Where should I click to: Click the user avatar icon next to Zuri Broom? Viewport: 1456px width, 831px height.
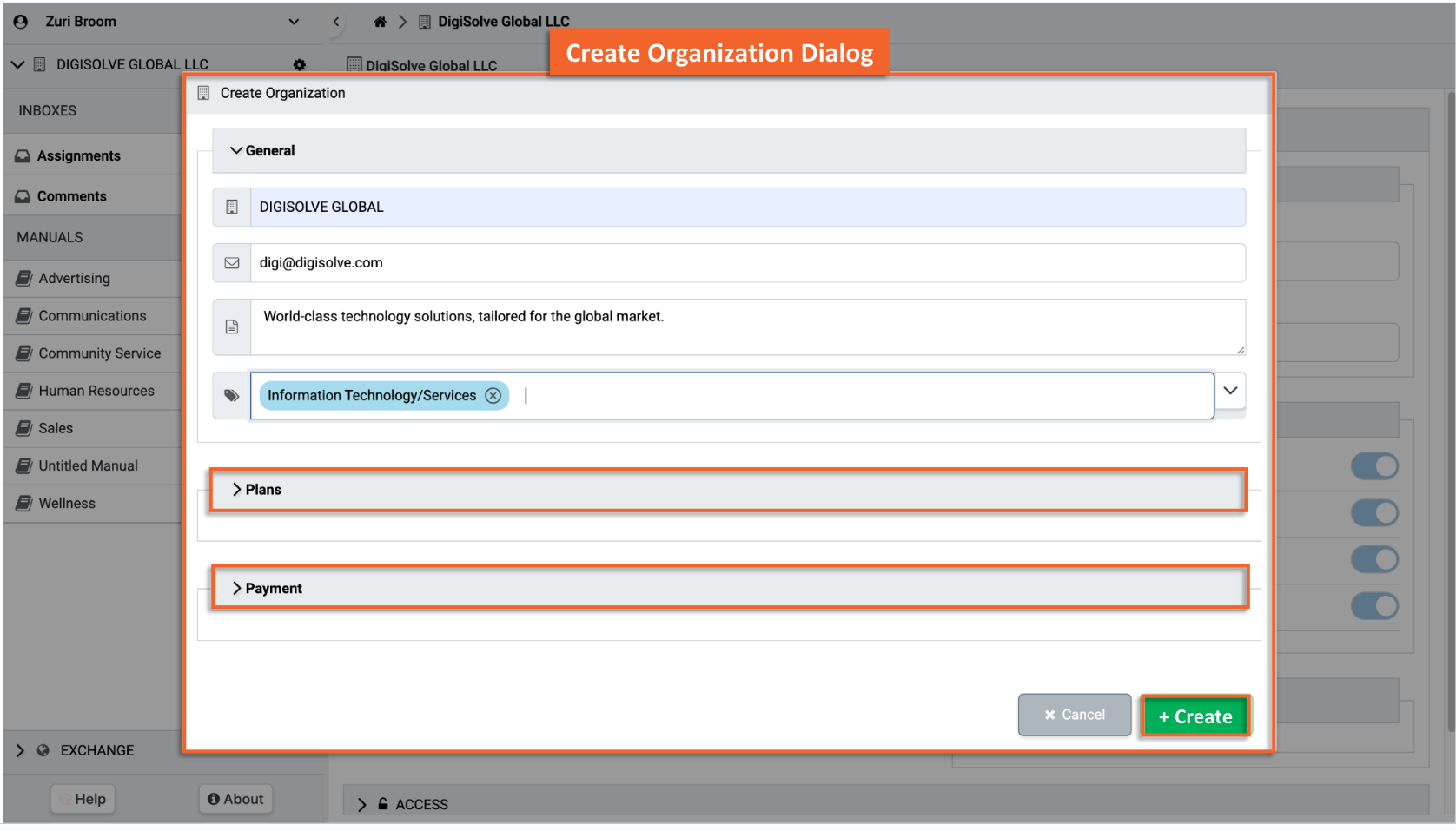pyautogui.click(x=21, y=22)
